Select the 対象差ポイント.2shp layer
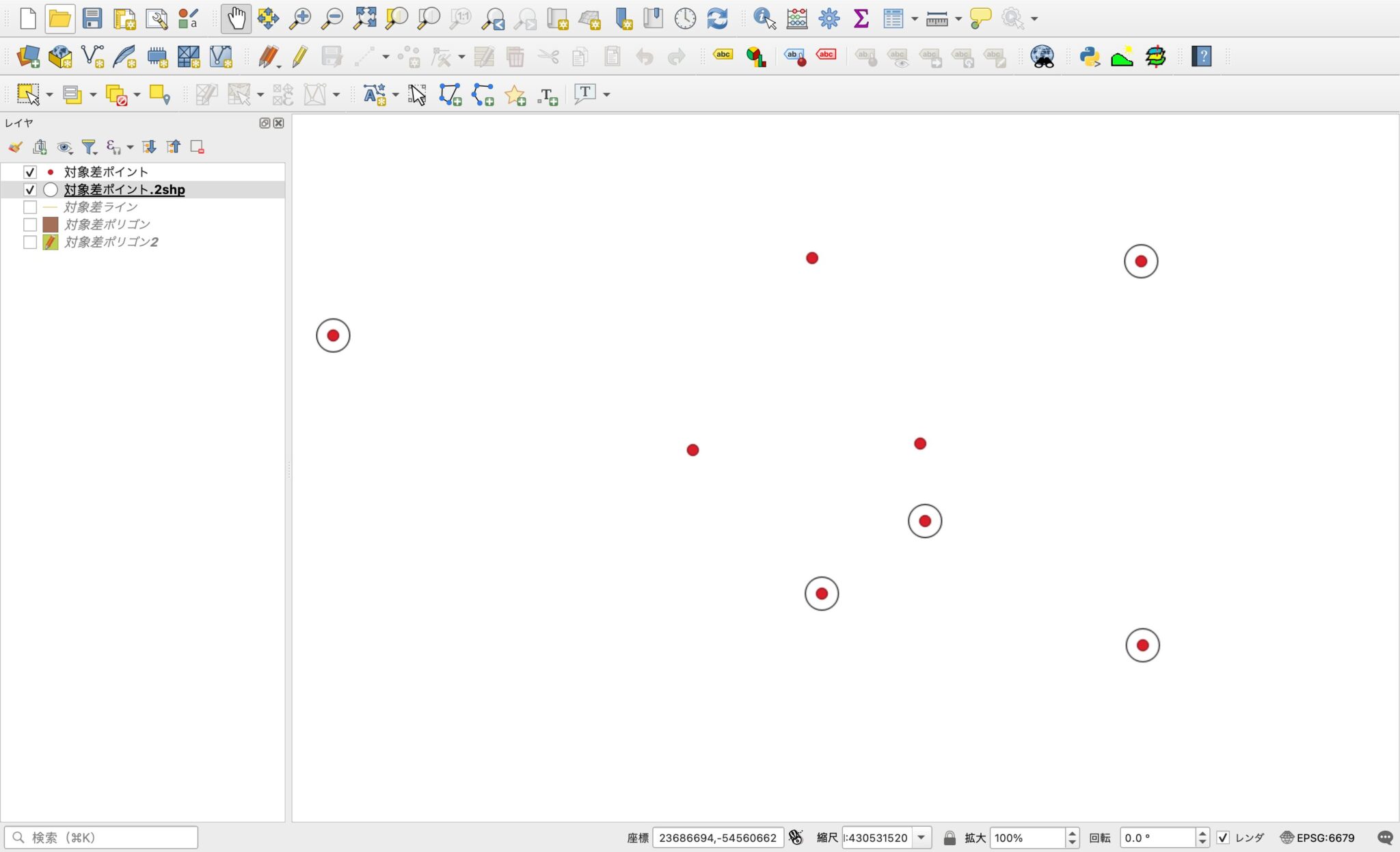The image size is (1400, 852). (x=124, y=190)
